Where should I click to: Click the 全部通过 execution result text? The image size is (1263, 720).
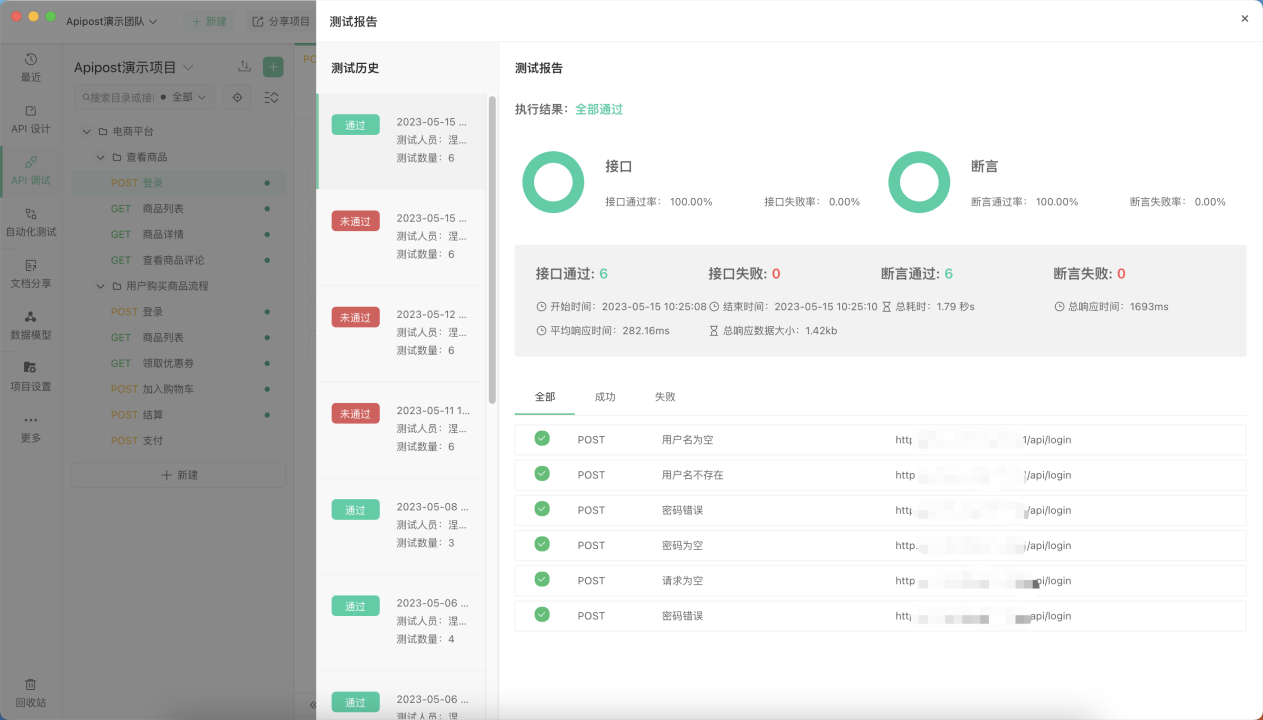(599, 109)
